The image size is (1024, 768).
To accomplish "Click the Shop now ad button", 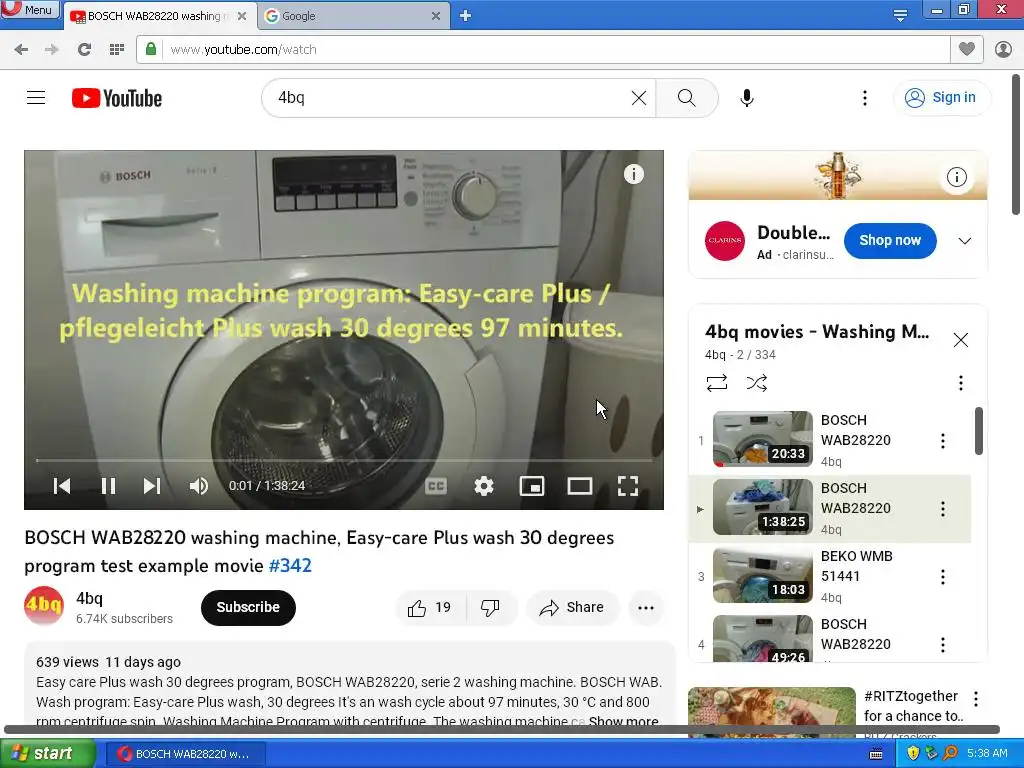I will (x=890, y=240).
